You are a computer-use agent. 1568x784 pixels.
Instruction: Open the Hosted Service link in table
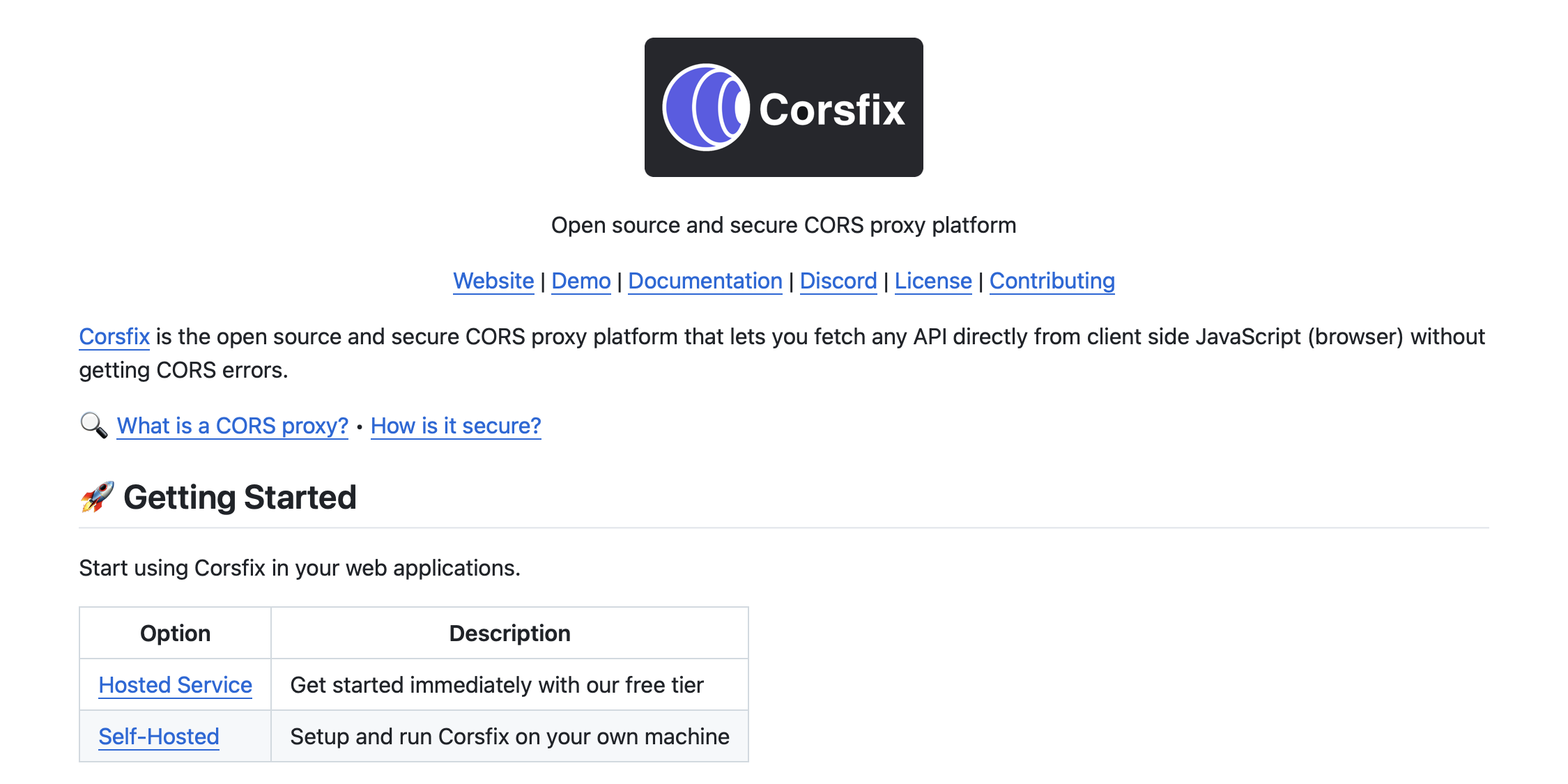coord(175,685)
